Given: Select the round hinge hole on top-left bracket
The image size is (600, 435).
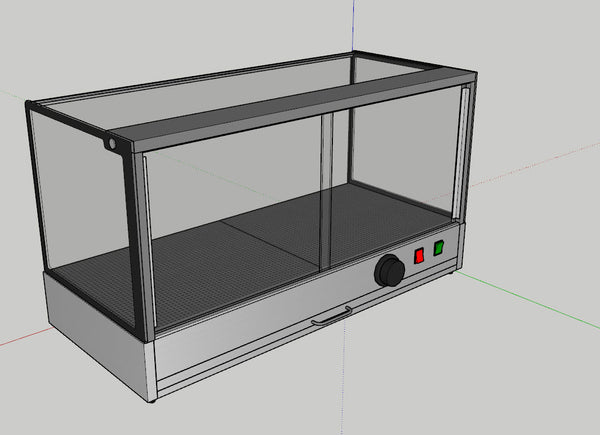Looking at the screenshot, I should (x=112, y=144).
